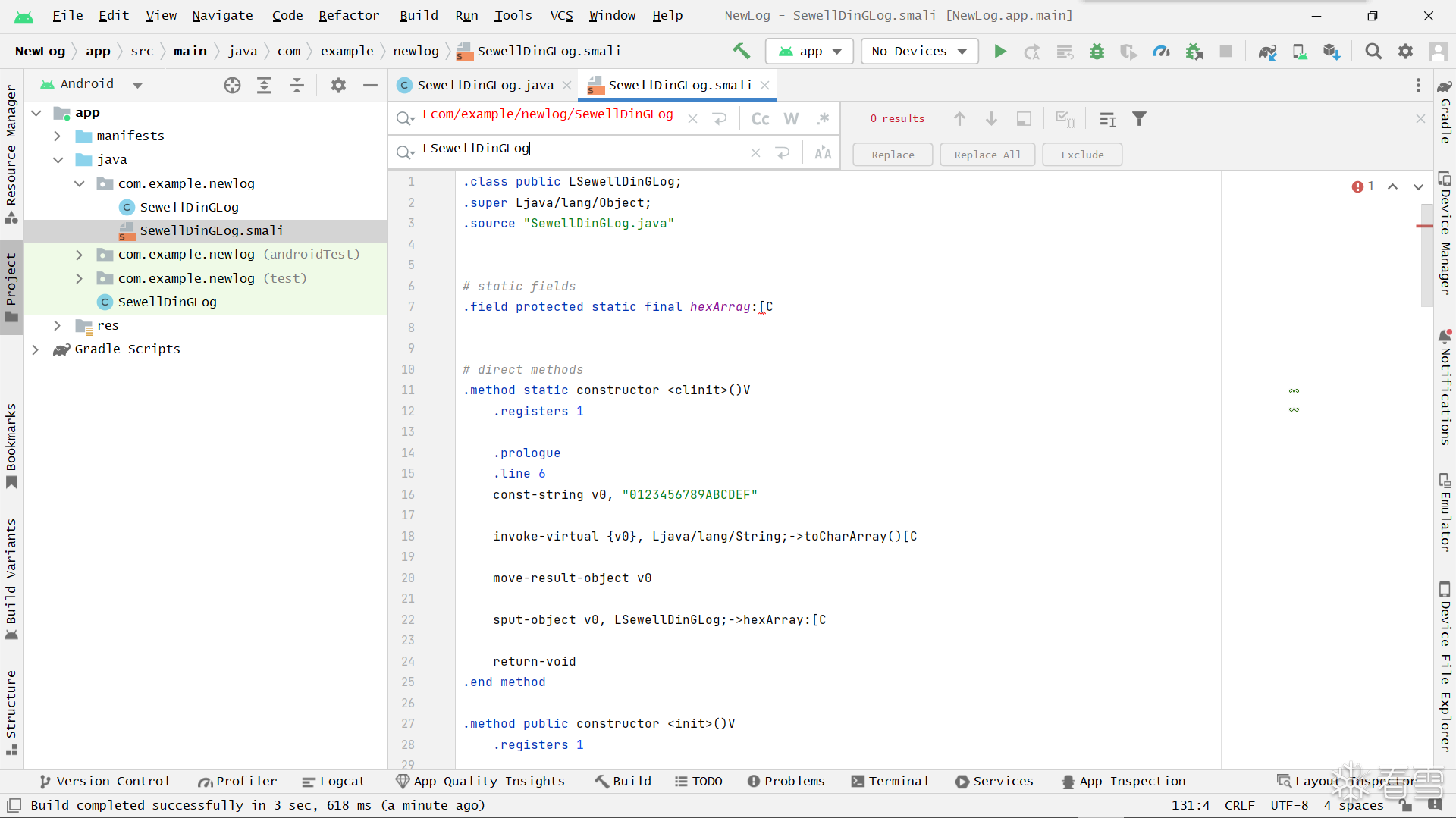Image resolution: width=1456 pixels, height=818 pixels.
Task: Toggle Regex option in the find bar
Action: 823,119
